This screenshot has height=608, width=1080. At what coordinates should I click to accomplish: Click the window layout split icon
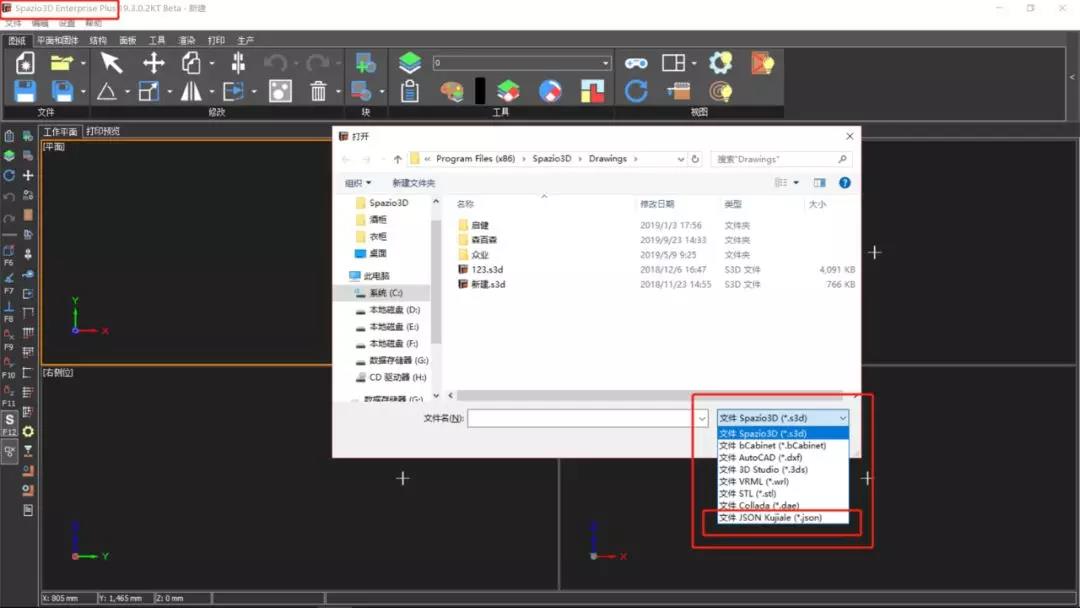673,63
